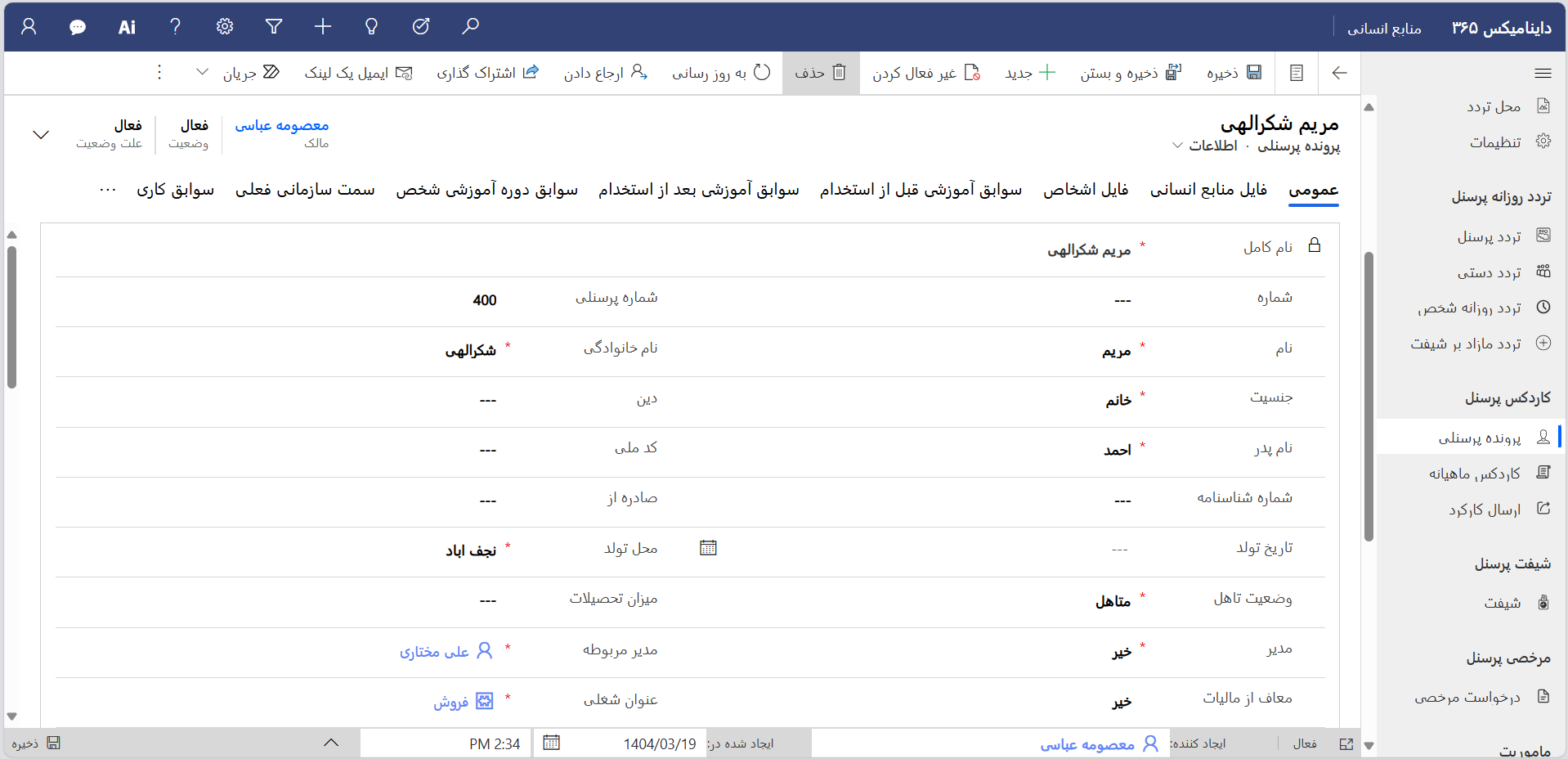
Task: Open manager link علی مختاری
Action: point(435,651)
